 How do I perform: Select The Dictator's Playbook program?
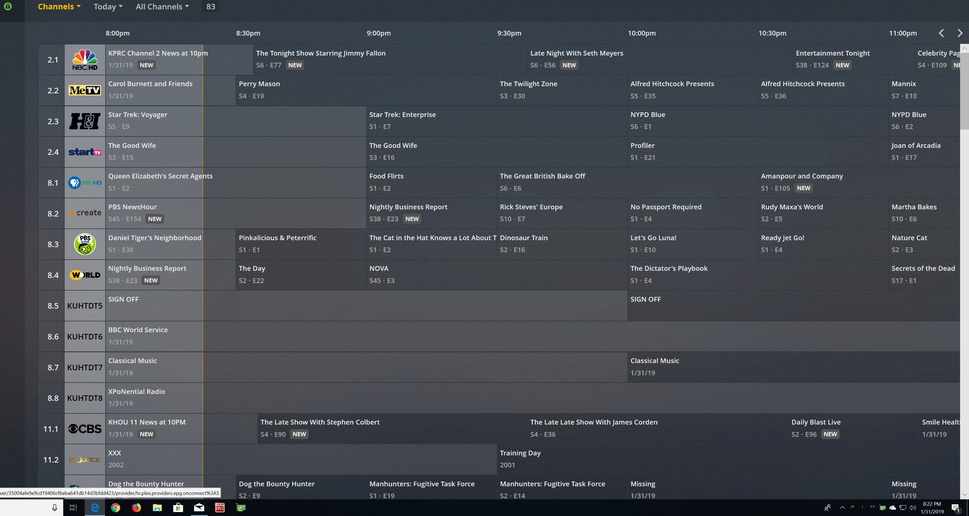(757, 275)
